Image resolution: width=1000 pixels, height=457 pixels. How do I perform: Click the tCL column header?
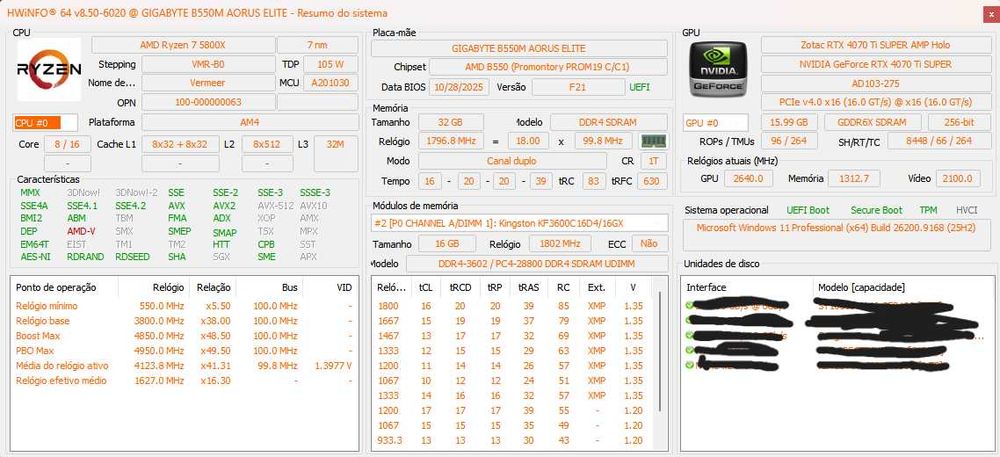[x=425, y=287]
